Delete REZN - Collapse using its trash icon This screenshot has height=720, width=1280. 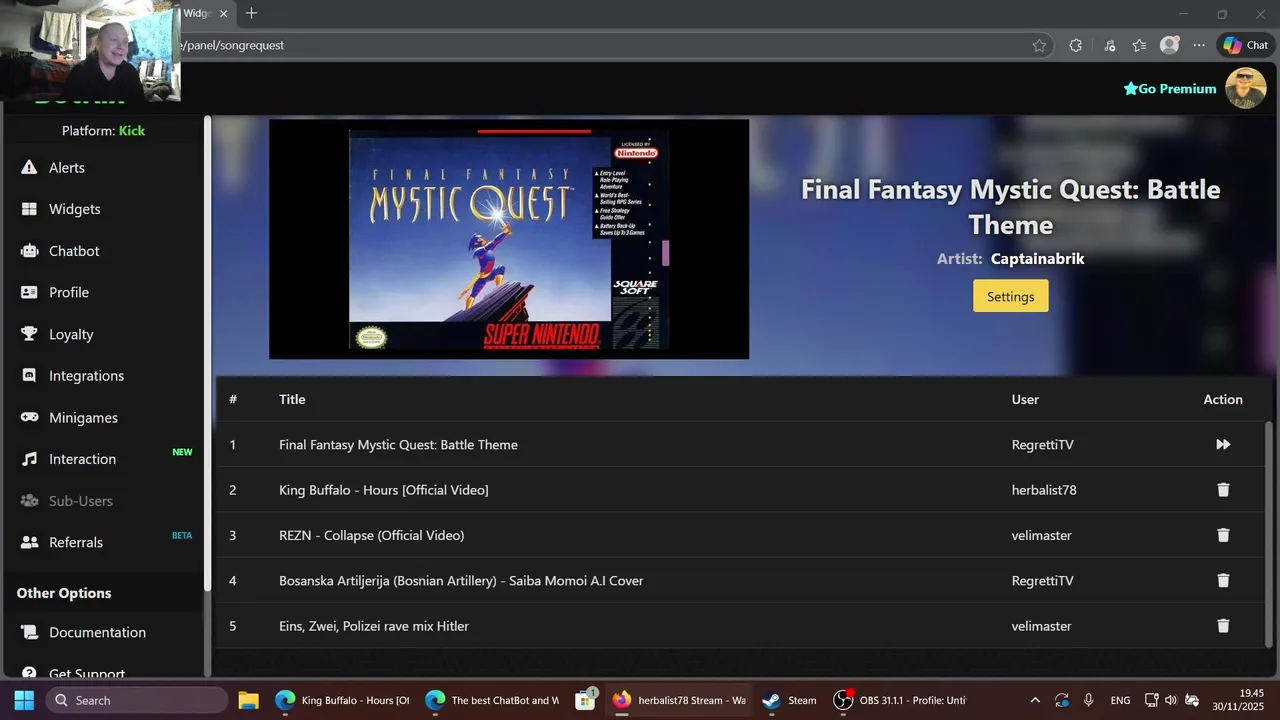tap(1223, 535)
